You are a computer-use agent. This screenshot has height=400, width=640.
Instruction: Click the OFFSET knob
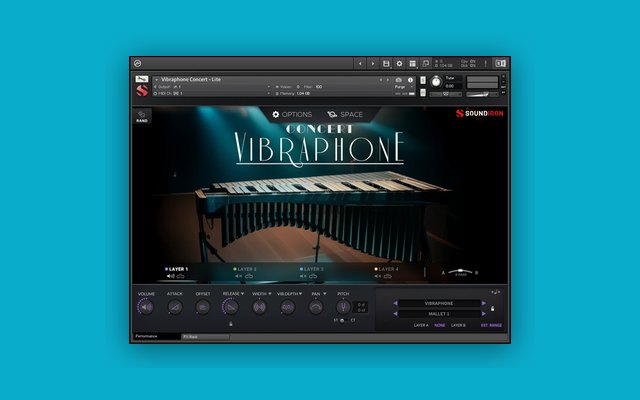tap(202, 307)
